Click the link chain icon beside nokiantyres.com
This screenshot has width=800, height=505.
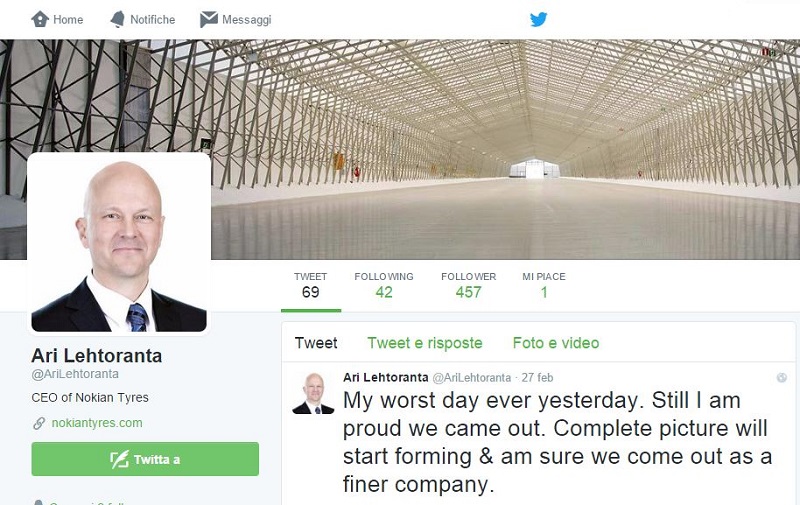coord(39,423)
